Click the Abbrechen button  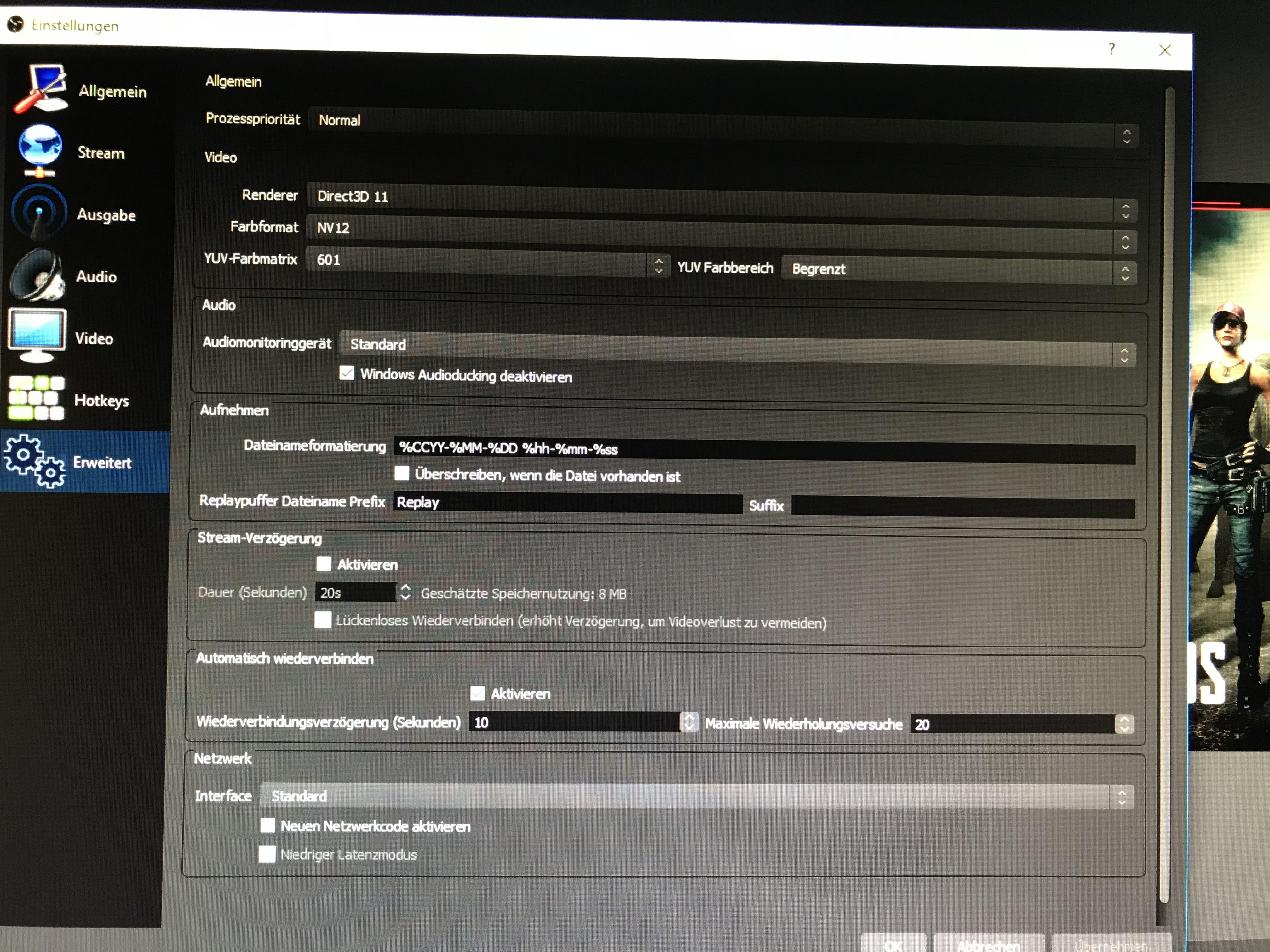pyautogui.click(x=989, y=944)
